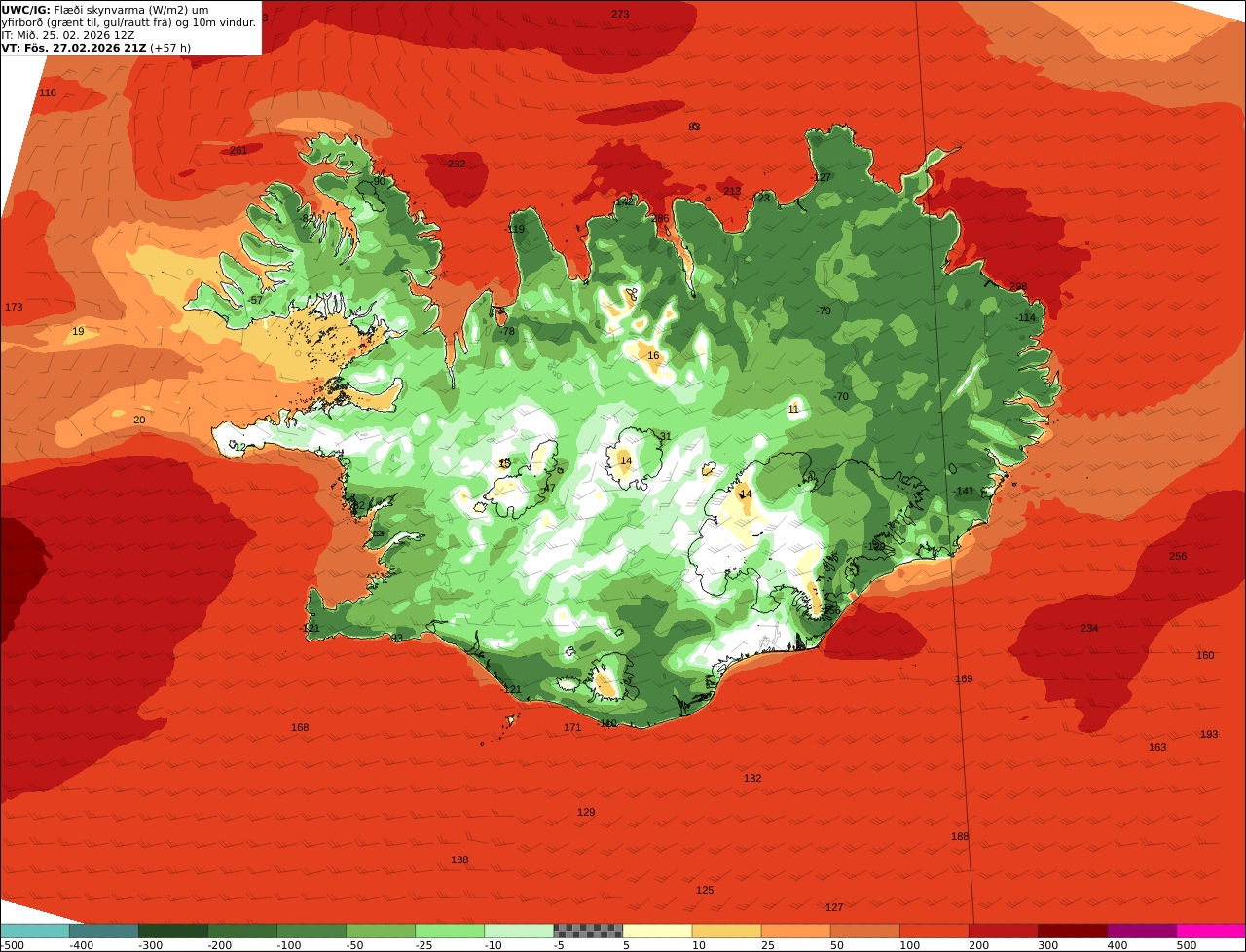Click the map value '298'

pyautogui.click(x=1018, y=286)
